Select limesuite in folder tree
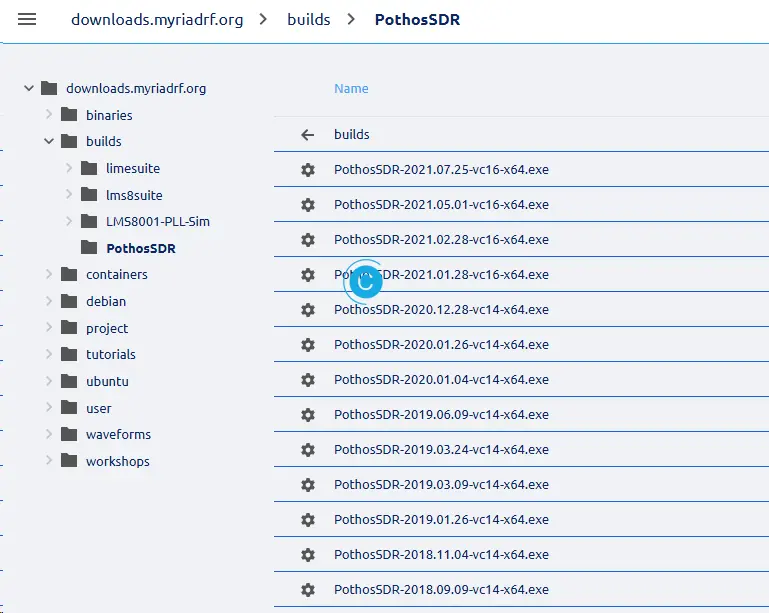The width and height of the screenshot is (769, 613). pyautogui.click(x=133, y=168)
